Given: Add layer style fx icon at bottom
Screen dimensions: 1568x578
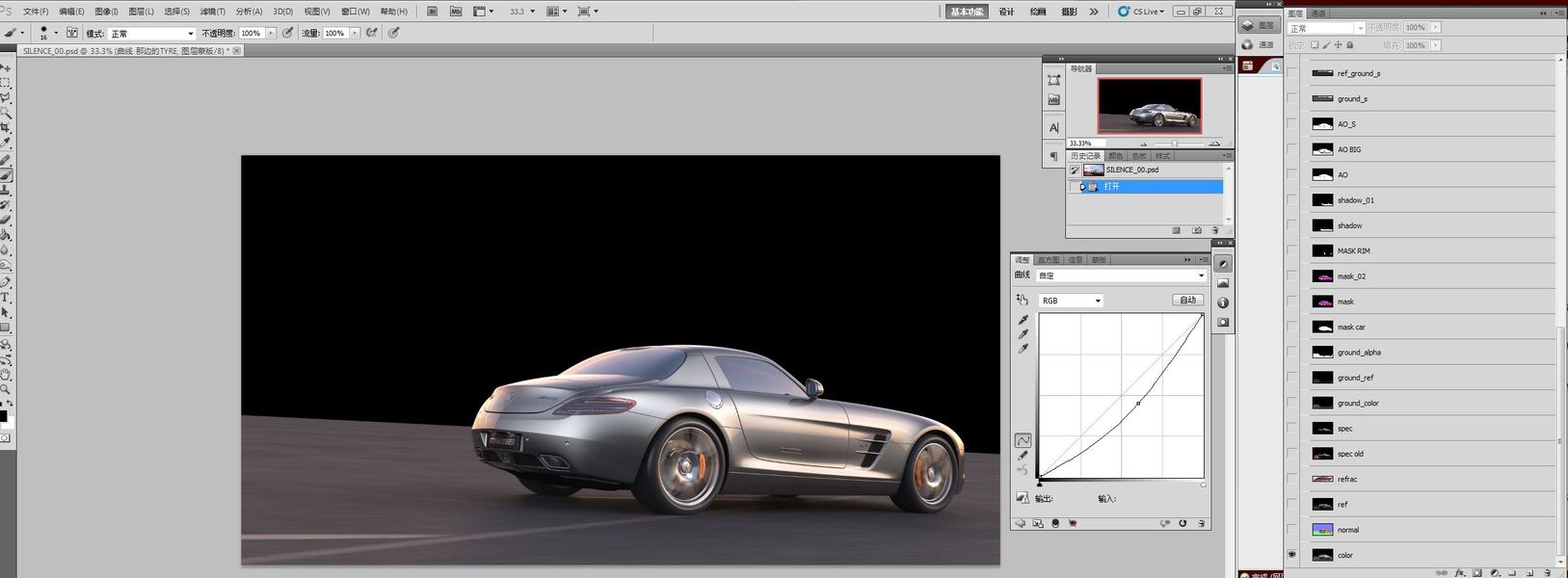Looking at the screenshot, I should click(1460, 572).
